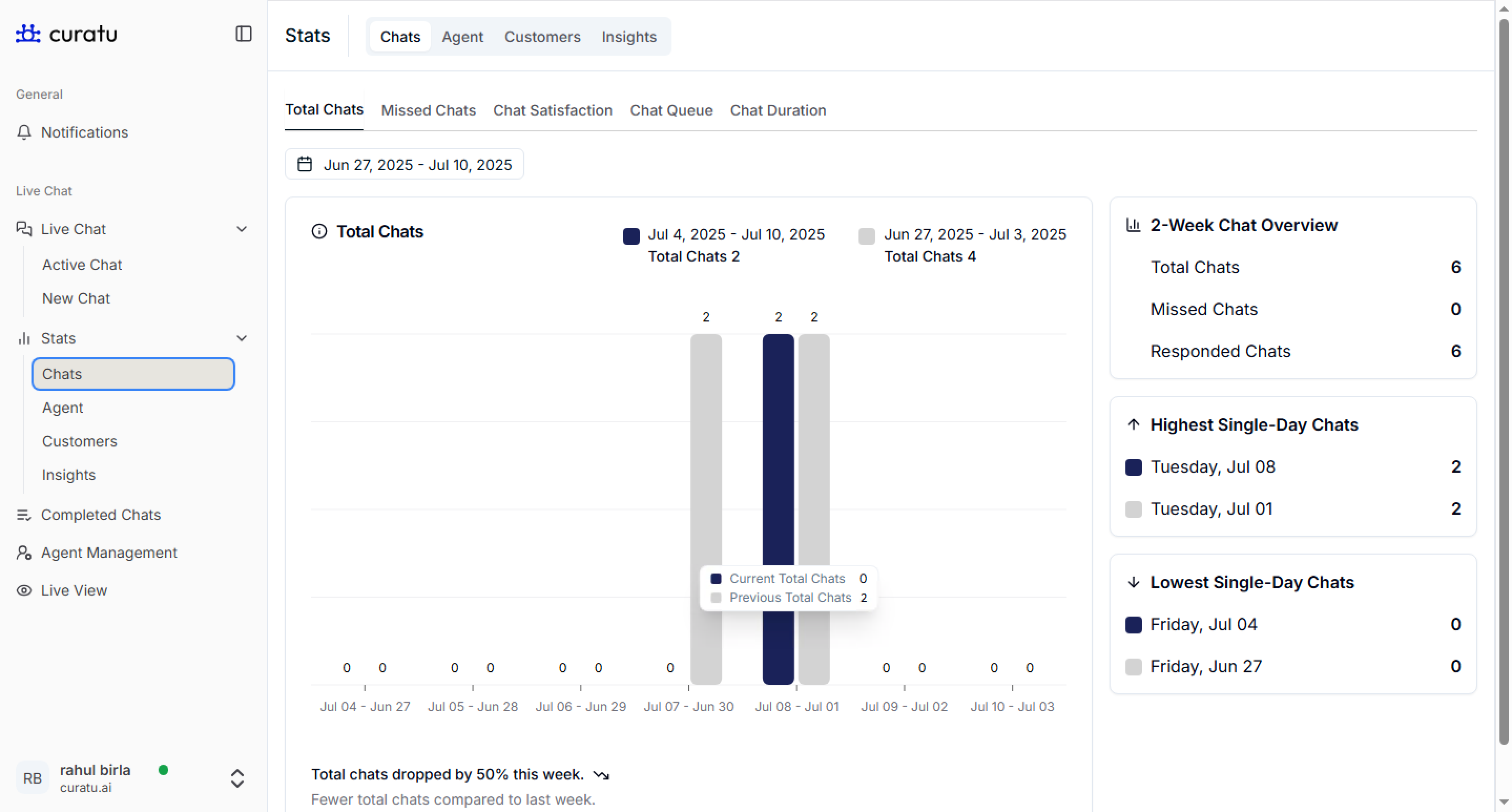
Task: Click the calendar icon in date range
Action: tap(304, 164)
